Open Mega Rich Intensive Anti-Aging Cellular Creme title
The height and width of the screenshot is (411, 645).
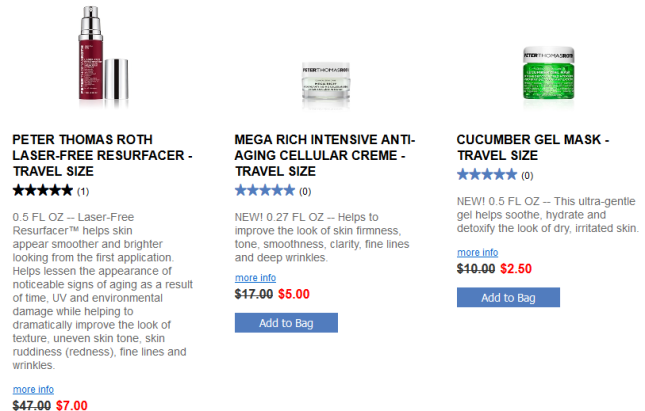[324, 156]
